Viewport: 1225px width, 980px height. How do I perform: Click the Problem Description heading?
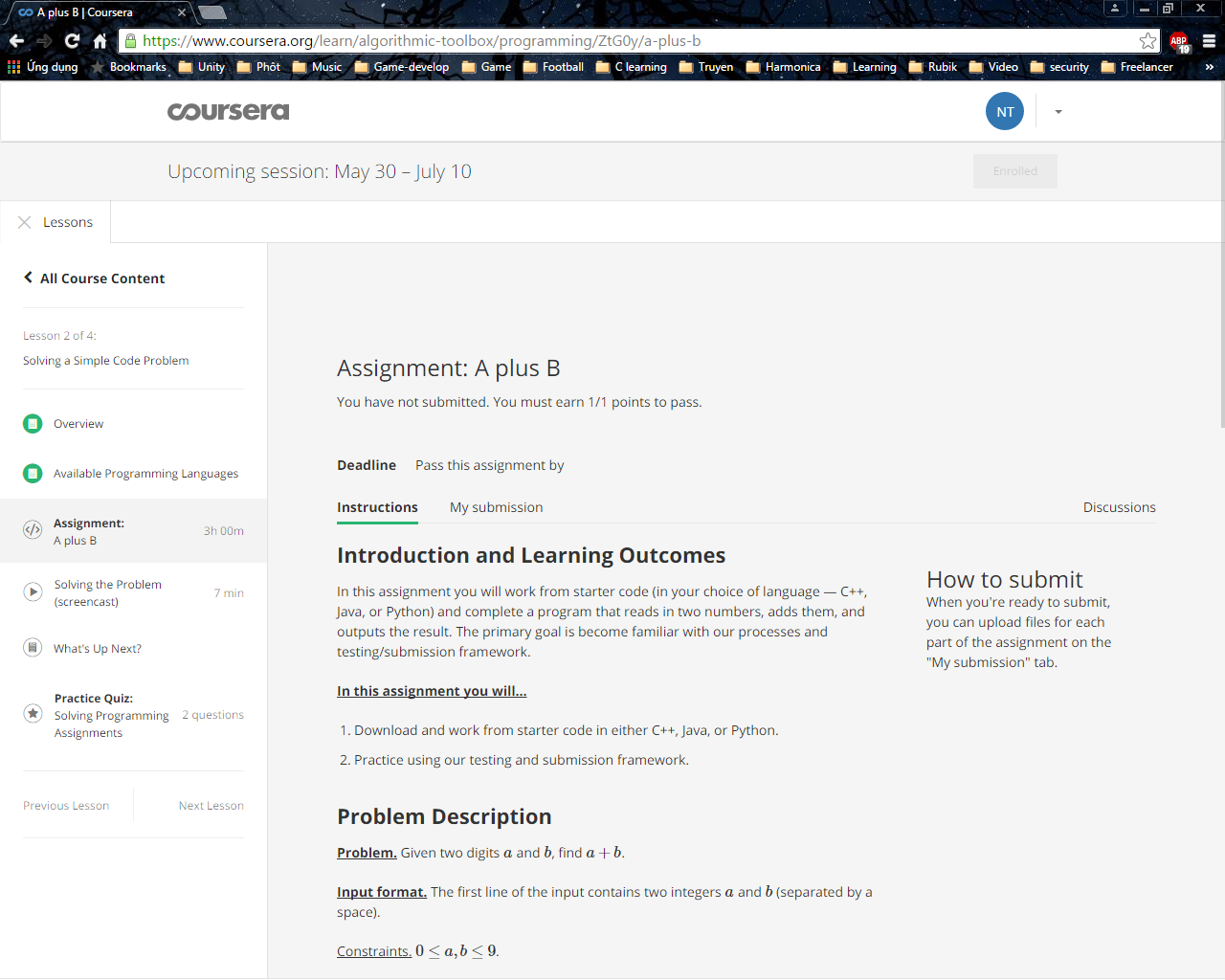coord(444,816)
